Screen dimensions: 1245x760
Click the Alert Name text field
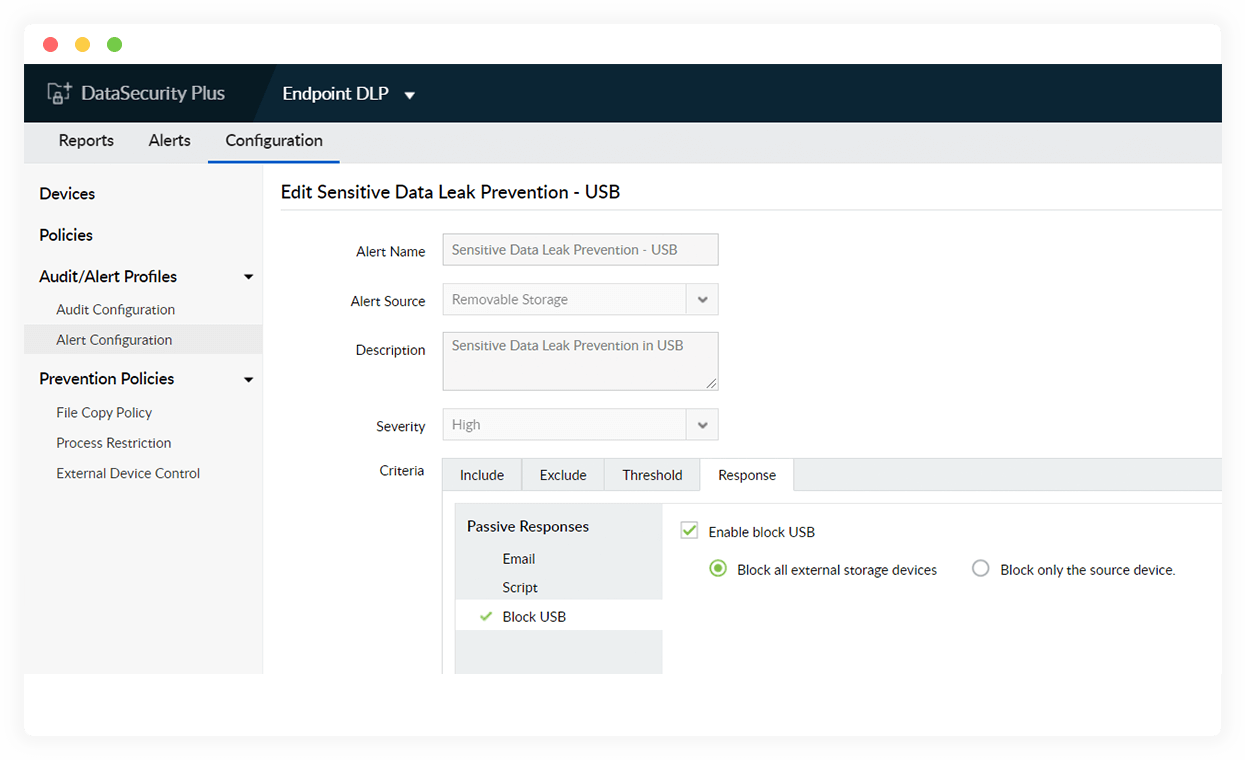pos(580,250)
